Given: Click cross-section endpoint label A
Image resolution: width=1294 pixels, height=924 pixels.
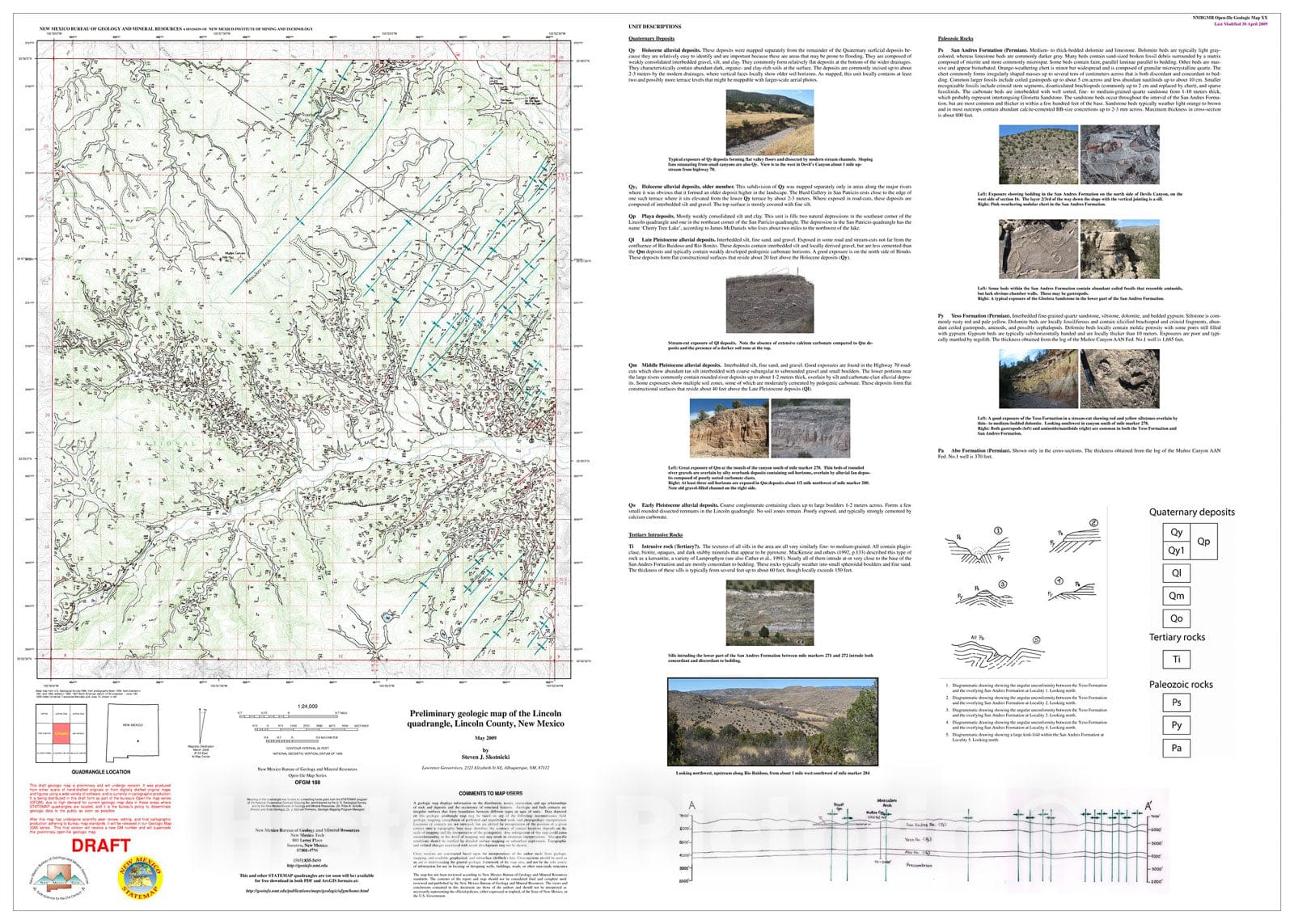Looking at the screenshot, I should point(691,806).
